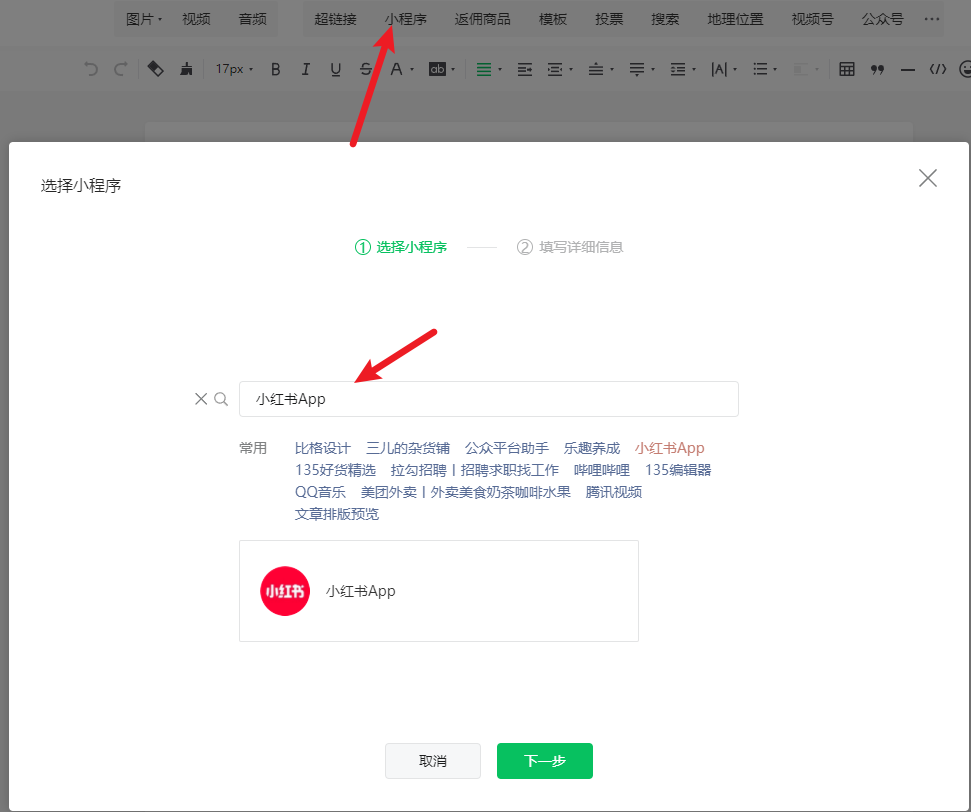Expand the font color dropdown arrow
Image resolution: width=971 pixels, height=812 pixels.
coord(412,69)
